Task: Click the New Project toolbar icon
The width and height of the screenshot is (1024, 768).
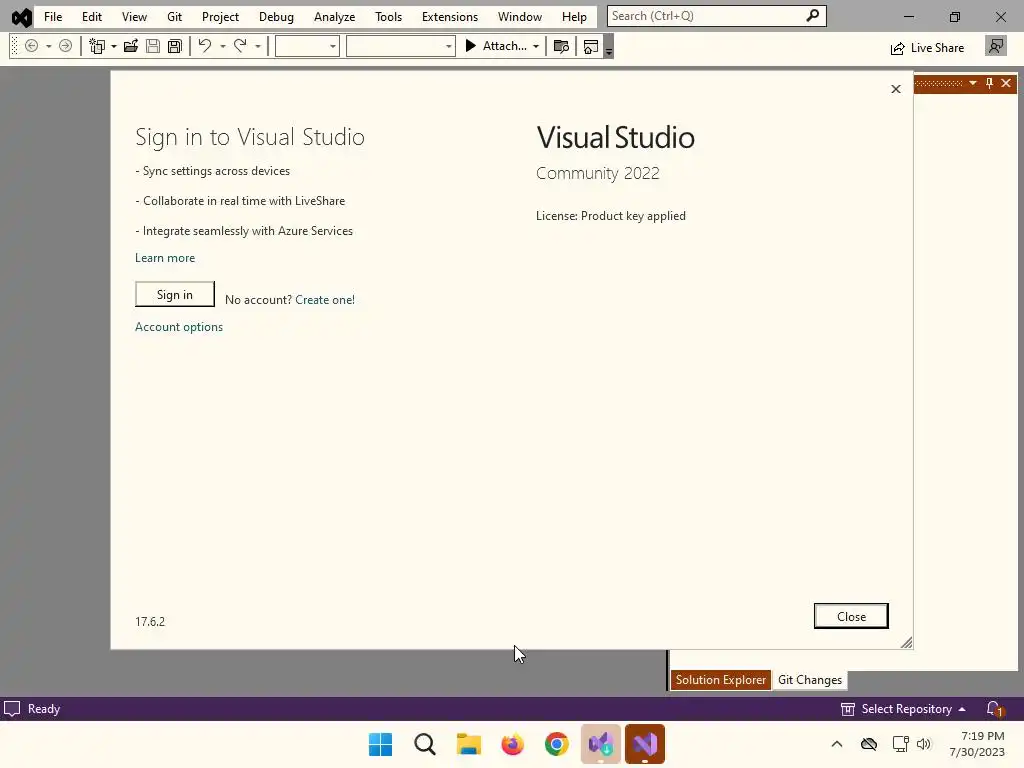Action: (x=97, y=46)
